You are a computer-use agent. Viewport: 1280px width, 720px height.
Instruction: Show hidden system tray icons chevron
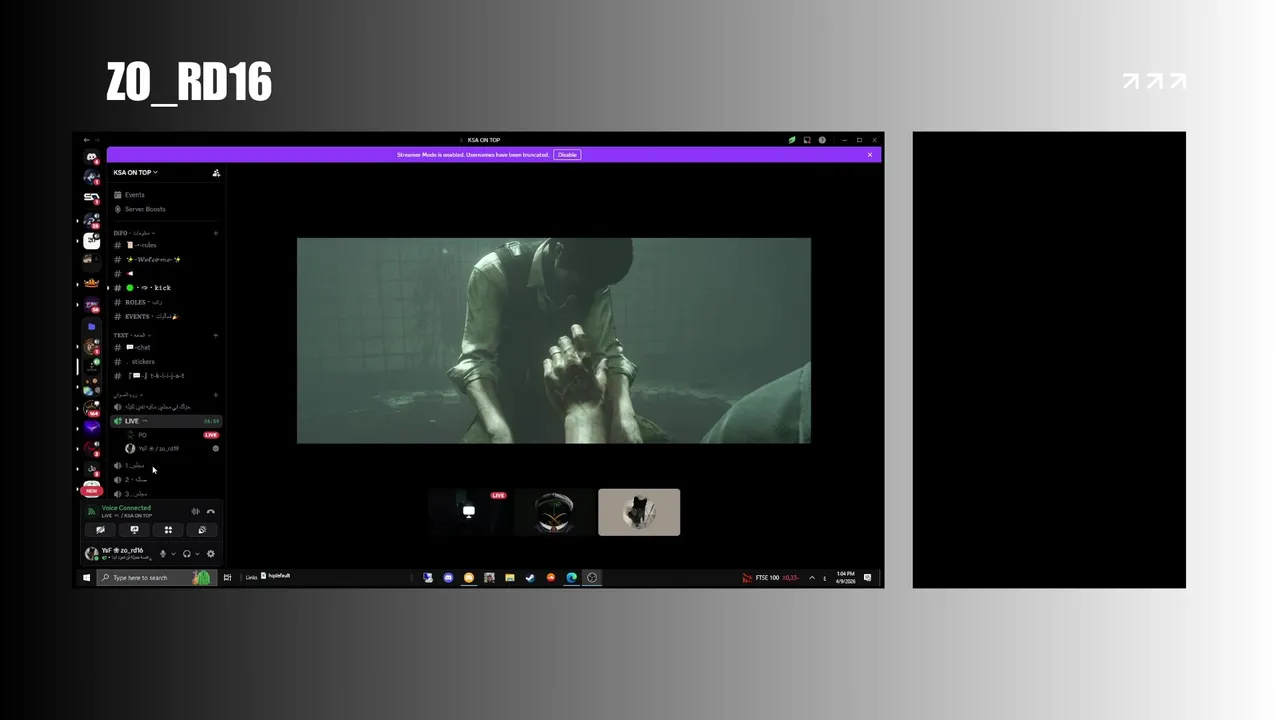pos(811,578)
